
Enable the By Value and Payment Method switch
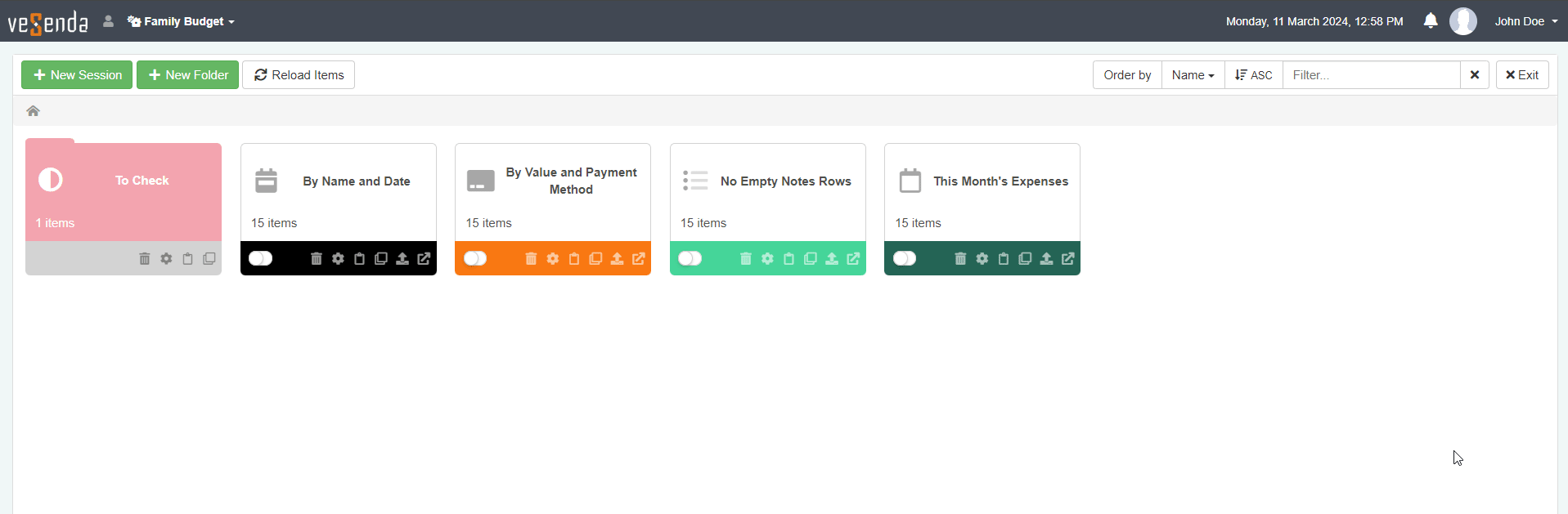[x=475, y=259]
